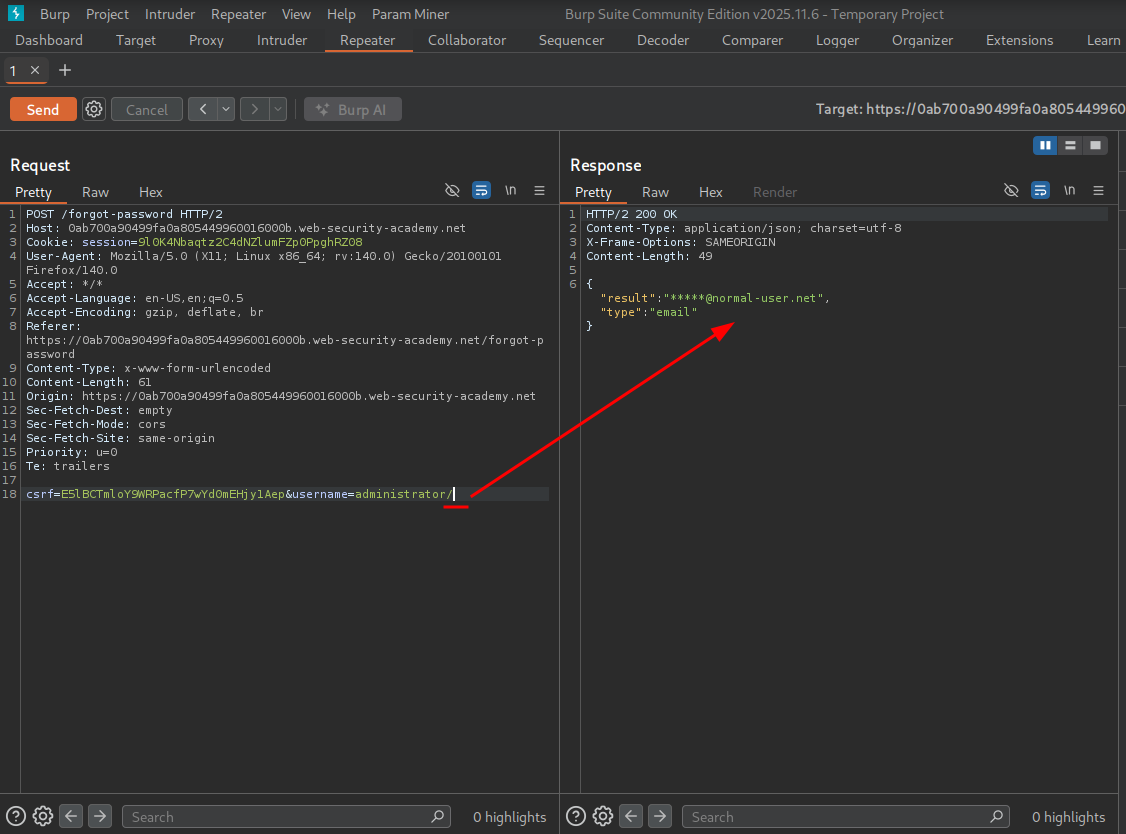Switch Response view to Hex

[710, 192]
